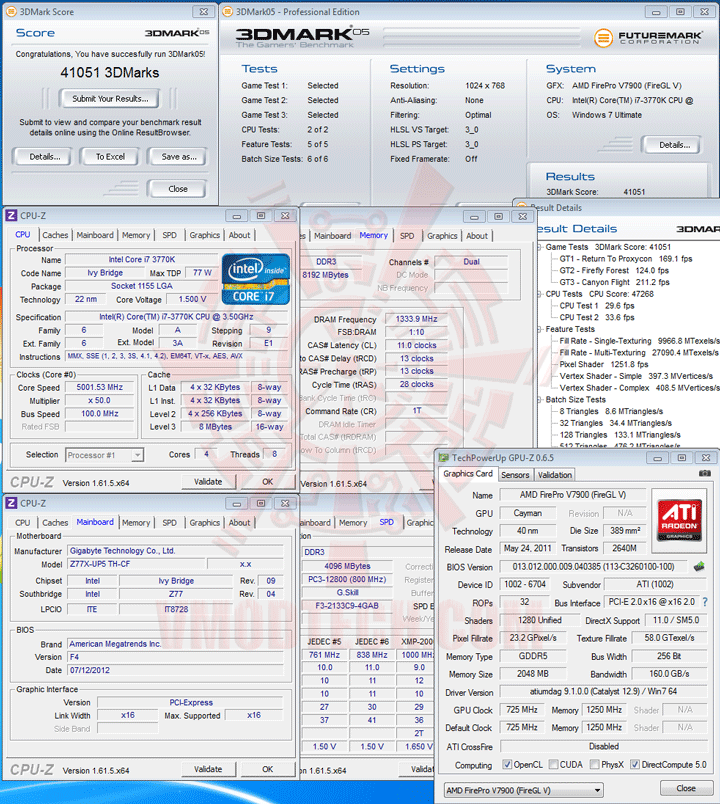The width and height of the screenshot is (720, 804).
Task: Click the DRAM Frequency 1333.9 MHz field
Action: [x=416, y=319]
